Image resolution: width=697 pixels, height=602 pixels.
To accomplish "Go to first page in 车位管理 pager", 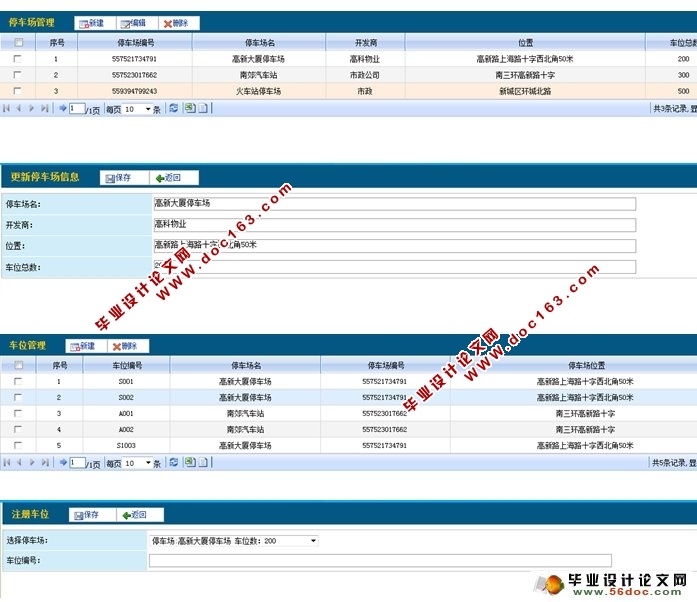I will pos(7,462).
